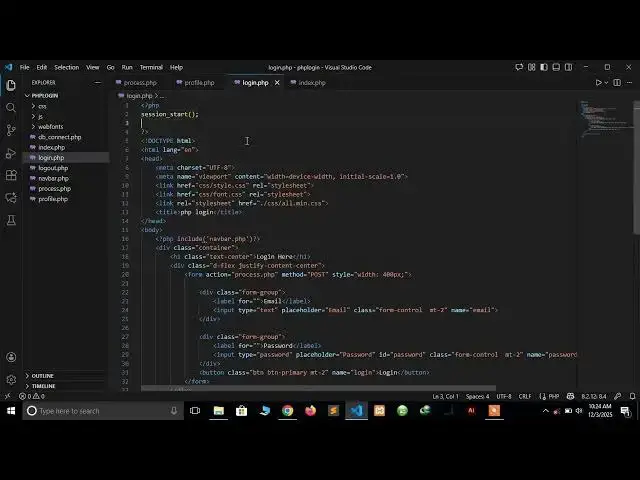
Task: Expand the TIMELINE section
Action: [x=43, y=386]
